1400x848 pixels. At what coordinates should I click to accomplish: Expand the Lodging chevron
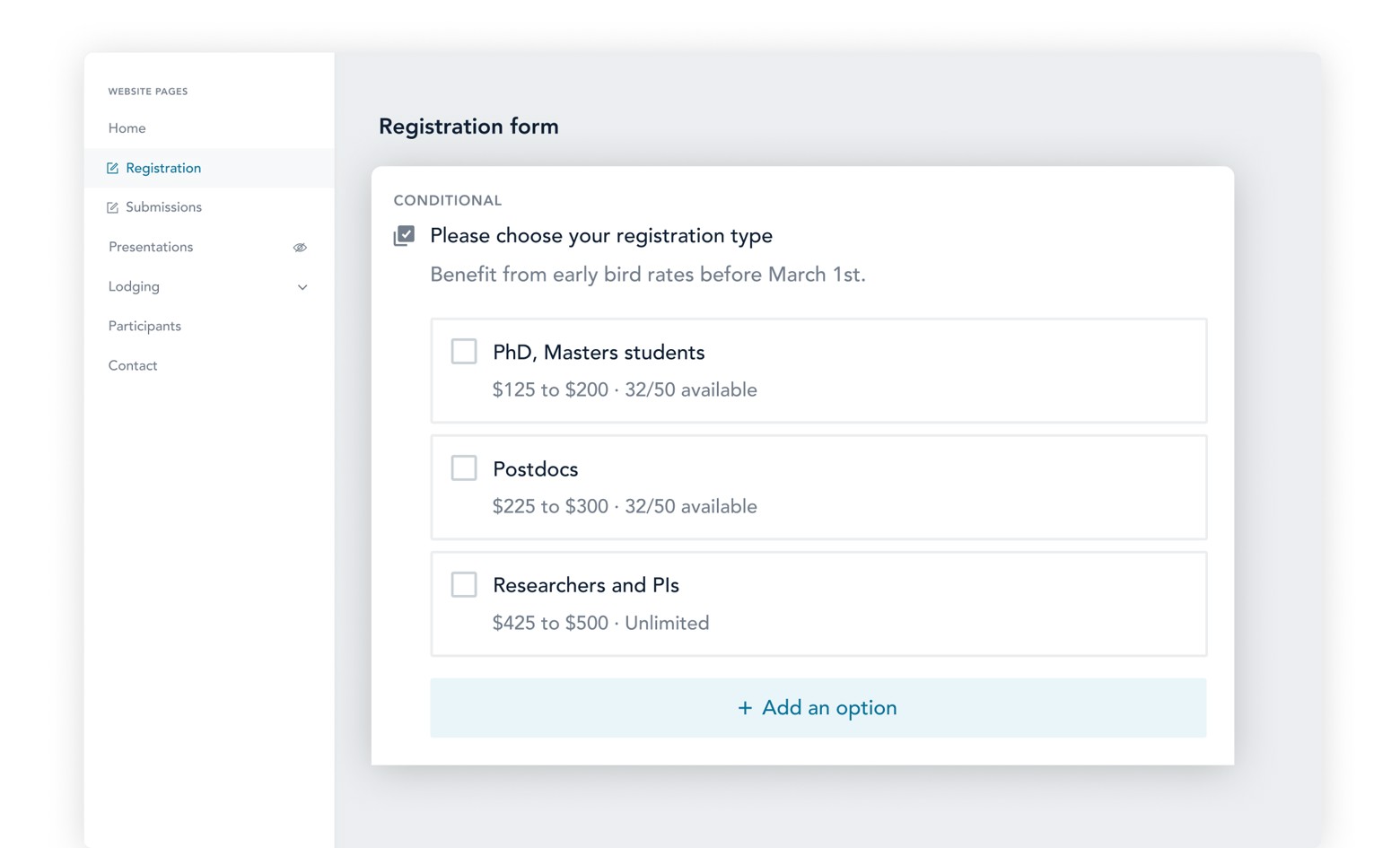pyautogui.click(x=302, y=287)
